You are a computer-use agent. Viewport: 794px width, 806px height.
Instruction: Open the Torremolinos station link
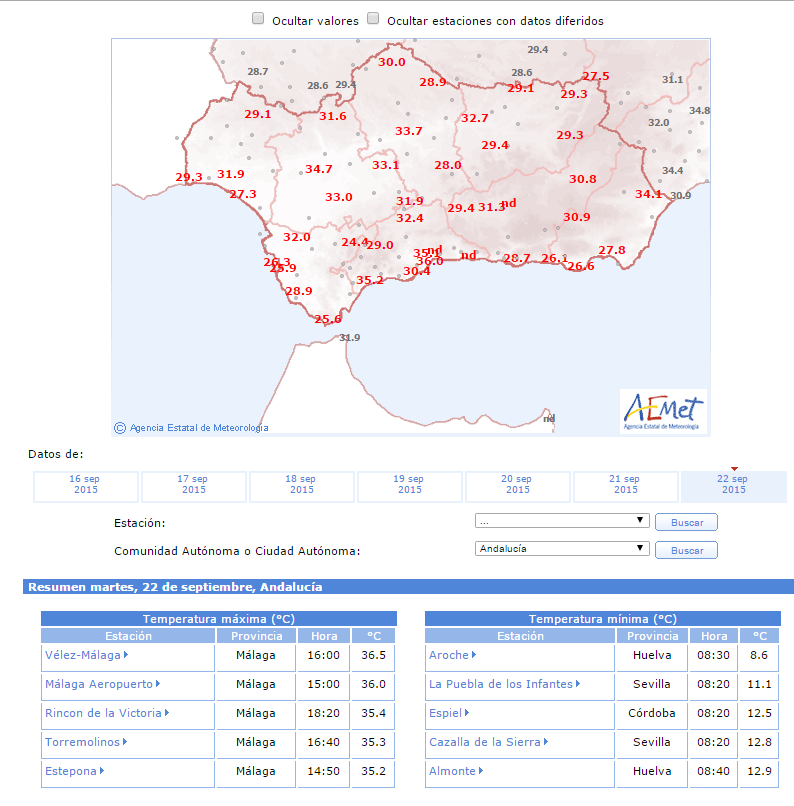pos(82,742)
